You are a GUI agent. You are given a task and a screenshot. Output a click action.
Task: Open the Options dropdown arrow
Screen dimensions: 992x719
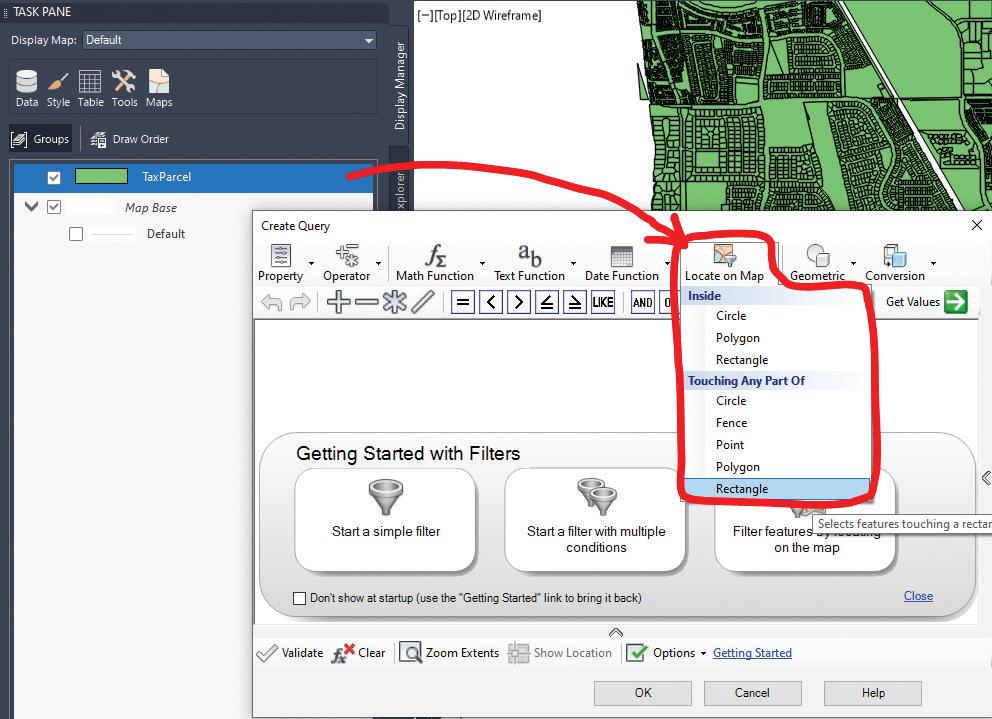(x=703, y=653)
